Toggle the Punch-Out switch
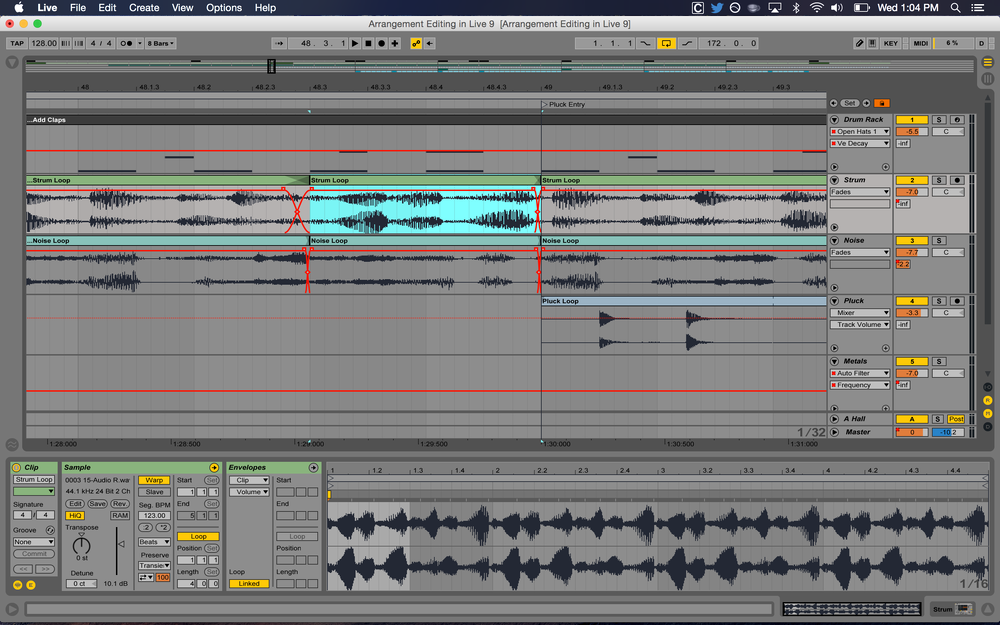This screenshot has height=625, width=1000. click(x=687, y=43)
